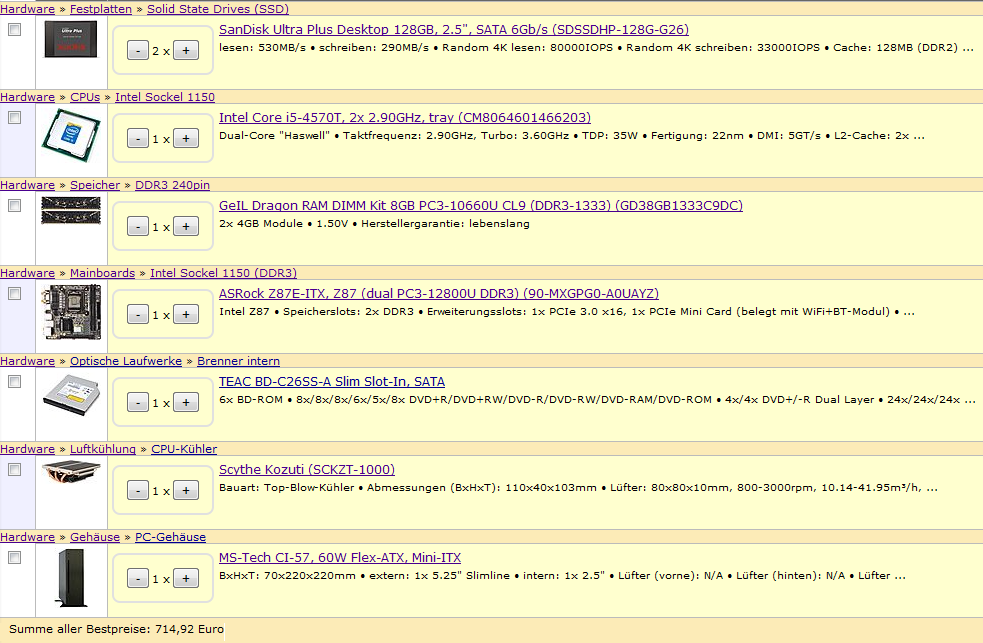Open Intel Sockel 1150 (DDR3) breadcrumb

click(223, 273)
